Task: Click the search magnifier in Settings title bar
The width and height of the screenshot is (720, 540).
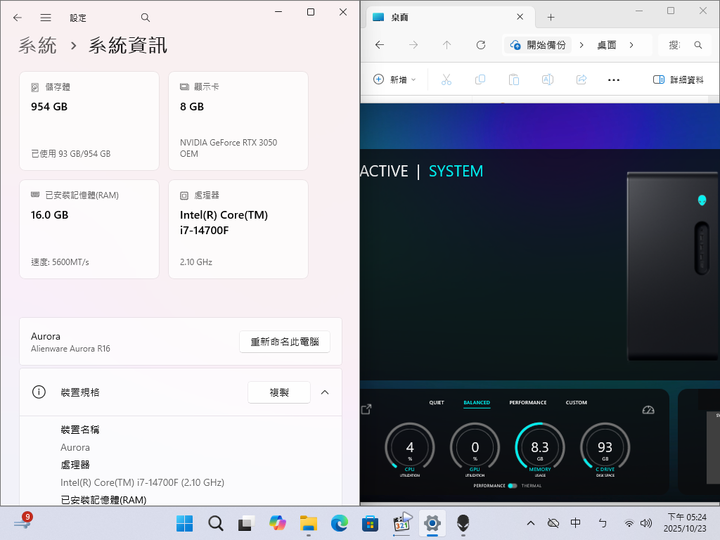Action: pyautogui.click(x=146, y=18)
